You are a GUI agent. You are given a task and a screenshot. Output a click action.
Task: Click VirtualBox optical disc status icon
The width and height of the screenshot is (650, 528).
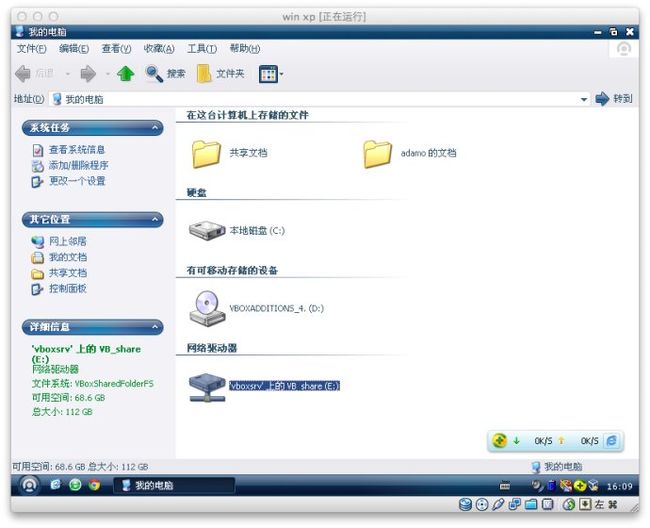[482, 504]
